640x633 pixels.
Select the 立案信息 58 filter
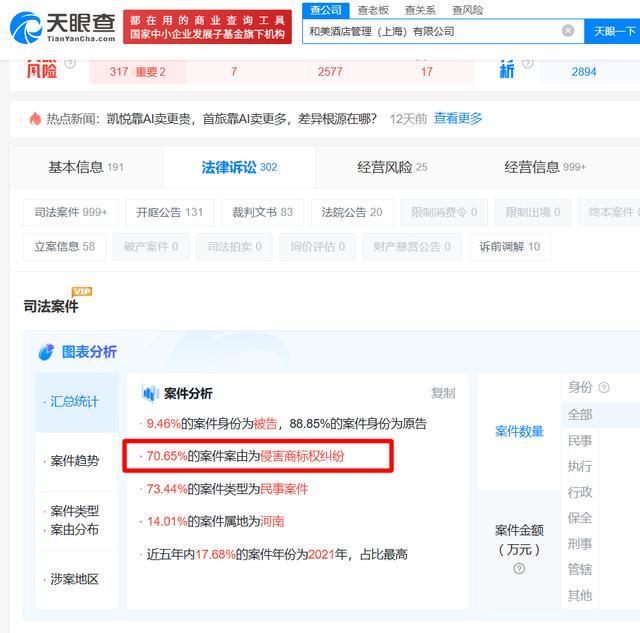click(x=64, y=247)
